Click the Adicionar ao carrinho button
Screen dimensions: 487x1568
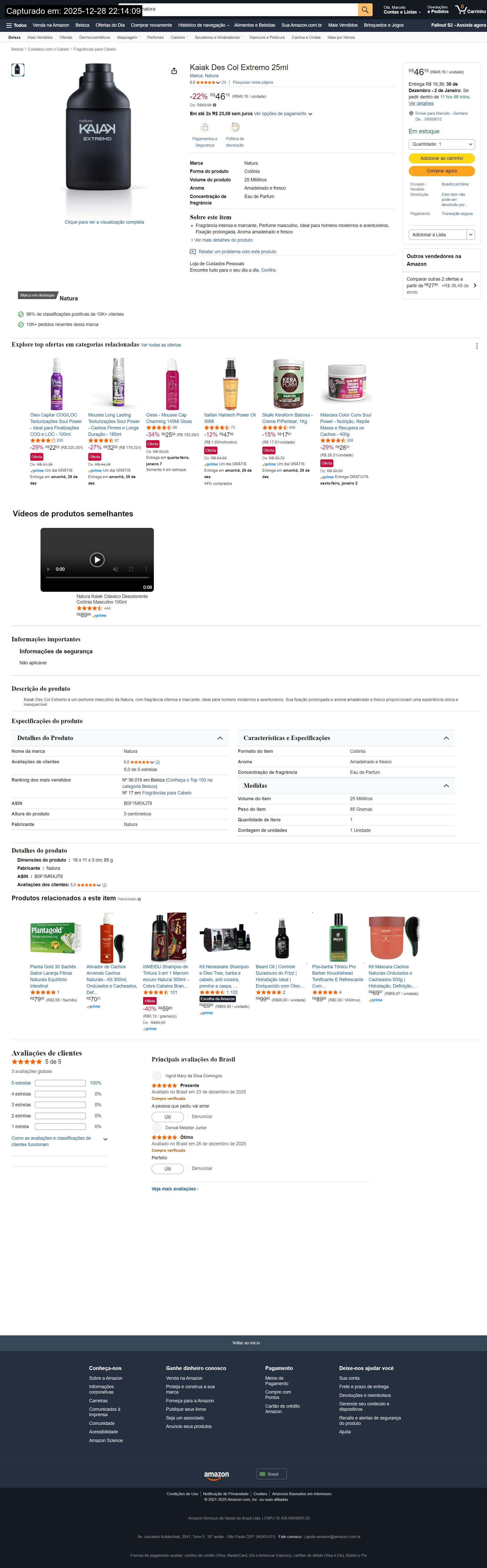pyautogui.click(x=441, y=158)
